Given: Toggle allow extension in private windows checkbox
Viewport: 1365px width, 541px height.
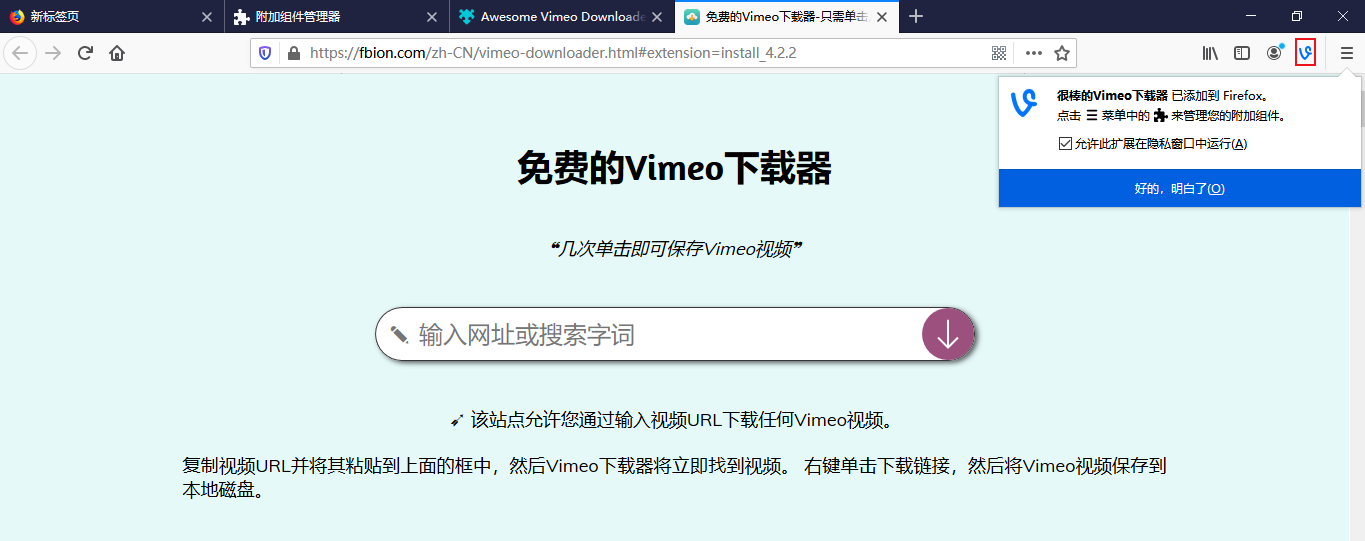Looking at the screenshot, I should pyautogui.click(x=1065, y=144).
